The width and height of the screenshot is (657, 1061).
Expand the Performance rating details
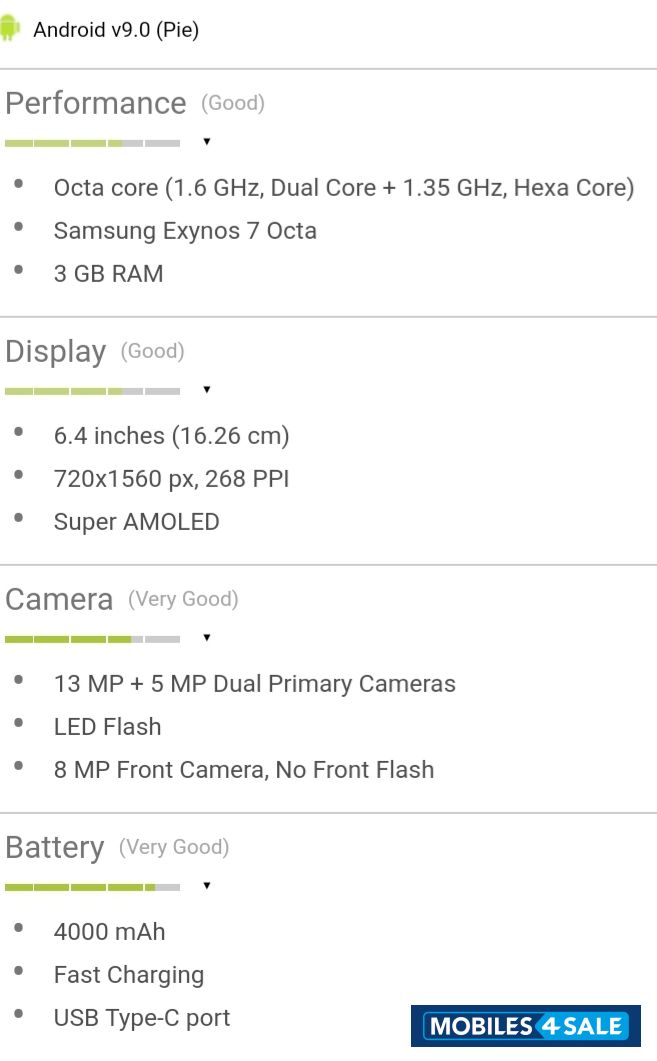click(207, 142)
